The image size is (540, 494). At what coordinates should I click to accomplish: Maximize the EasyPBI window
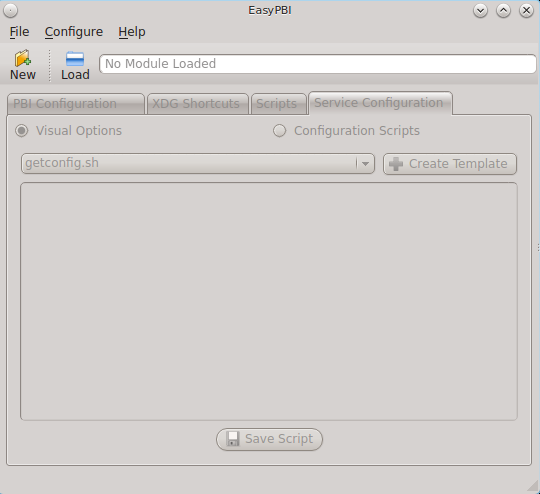coord(503,11)
